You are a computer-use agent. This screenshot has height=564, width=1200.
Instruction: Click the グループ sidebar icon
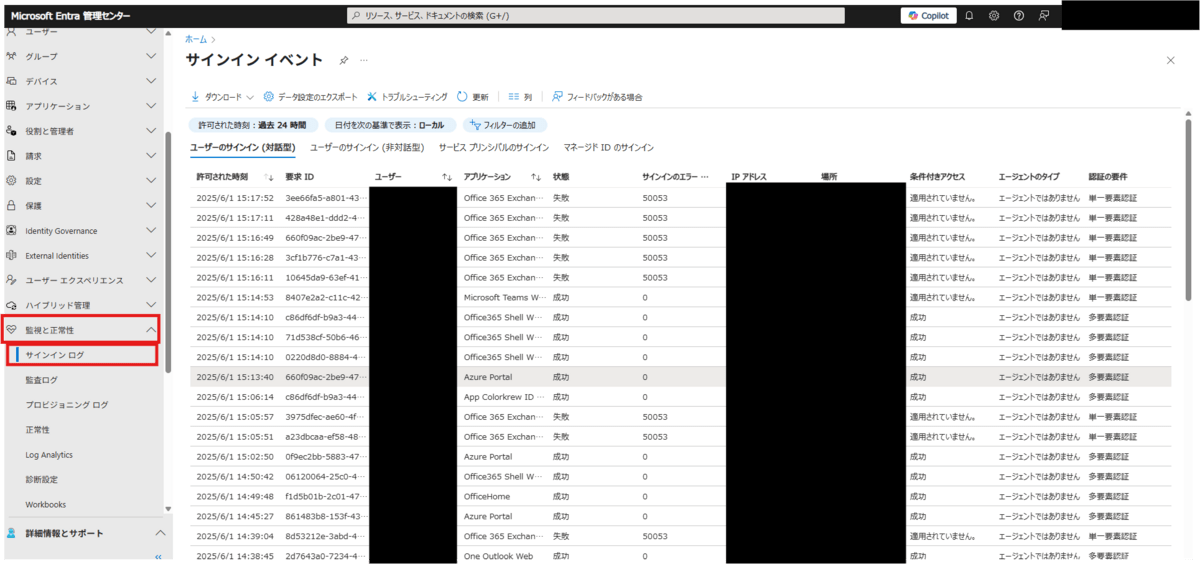point(11,56)
